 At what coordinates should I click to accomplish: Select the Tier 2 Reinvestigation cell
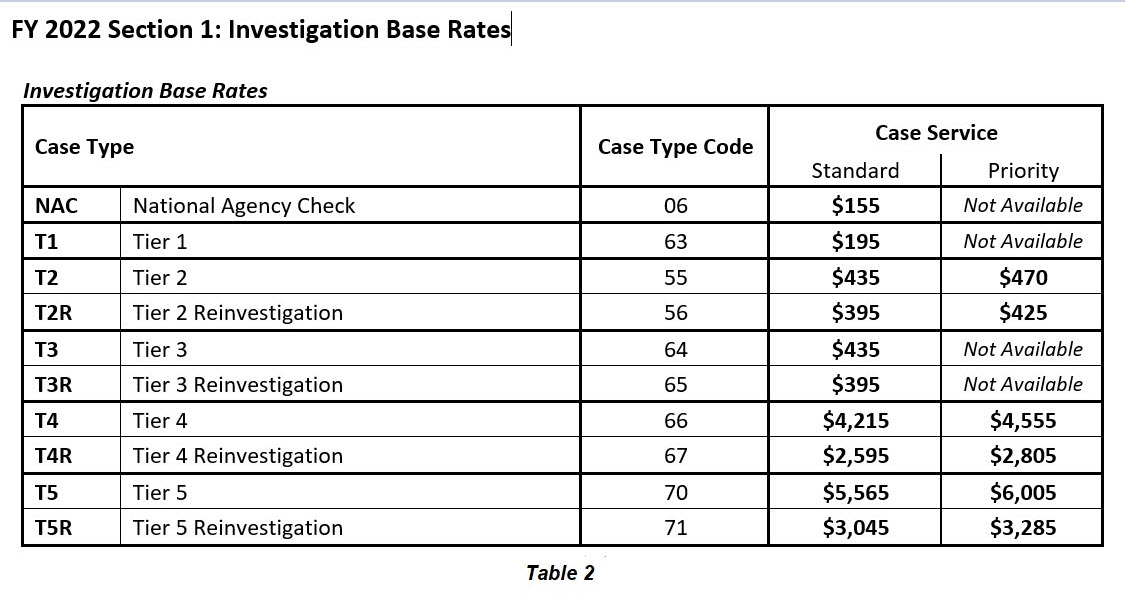(x=238, y=313)
